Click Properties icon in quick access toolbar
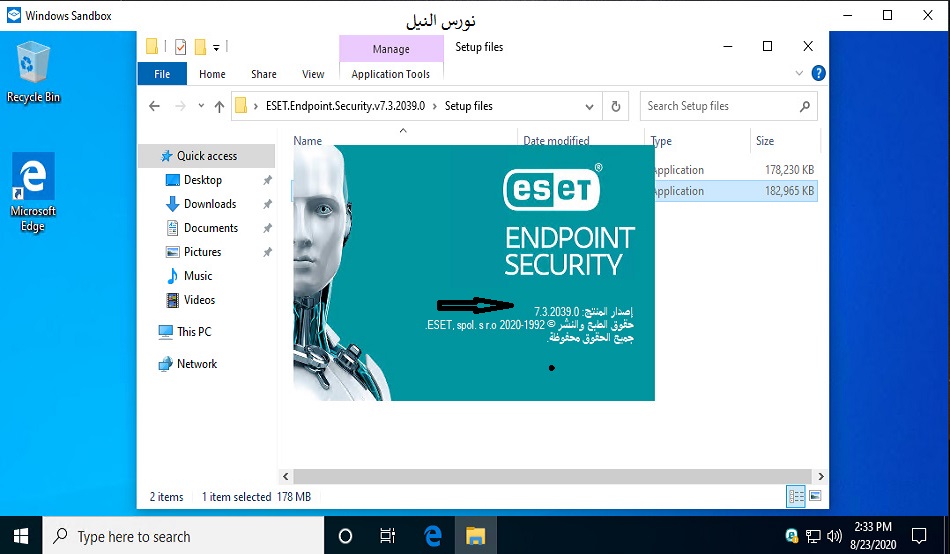The image size is (950, 554). (x=180, y=46)
